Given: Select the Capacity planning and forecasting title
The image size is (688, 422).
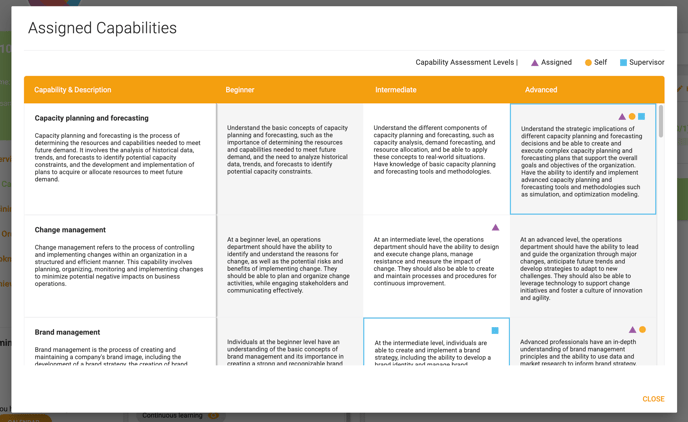Looking at the screenshot, I should point(92,118).
